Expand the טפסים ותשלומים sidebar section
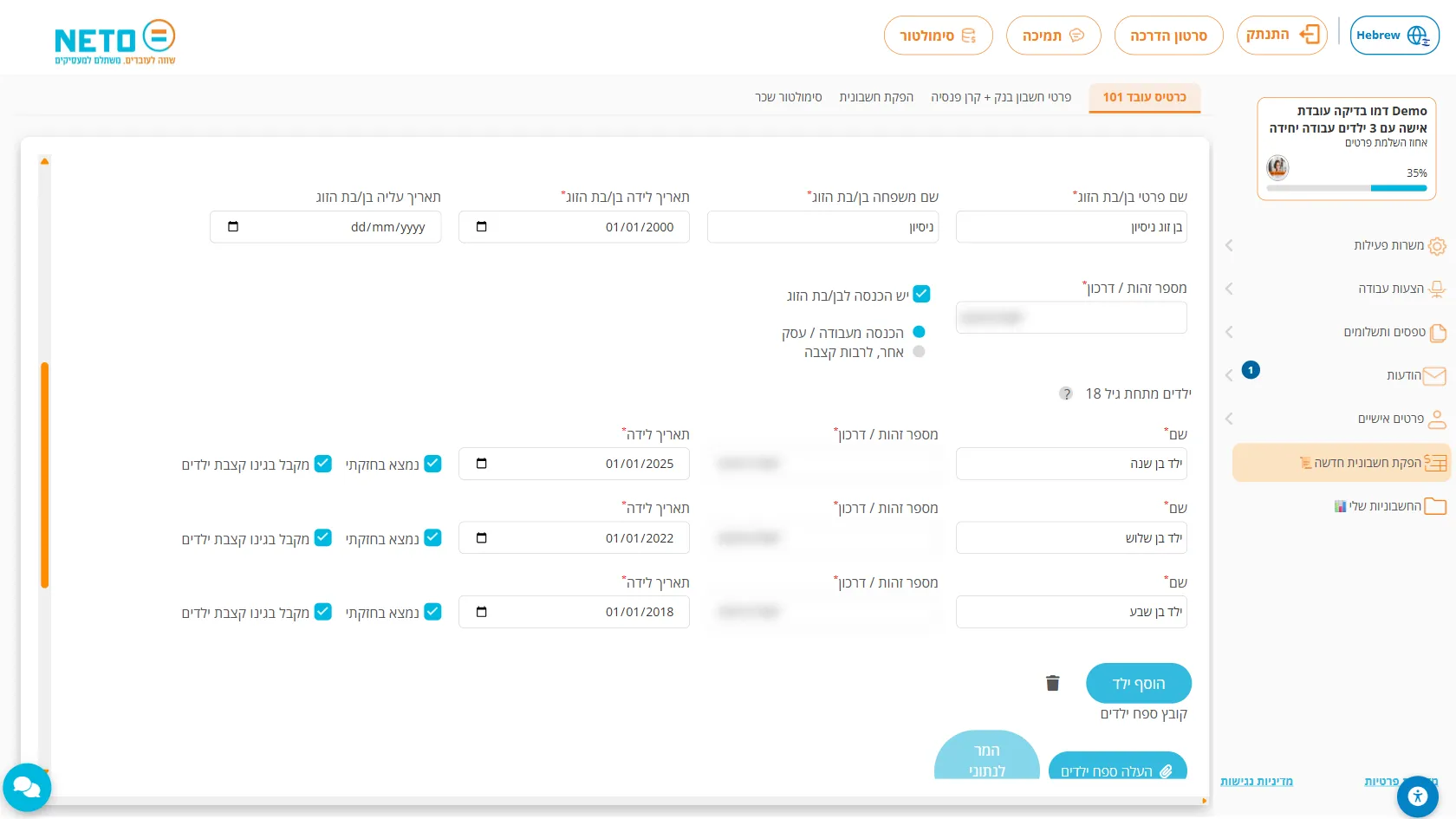 pos(1229,332)
